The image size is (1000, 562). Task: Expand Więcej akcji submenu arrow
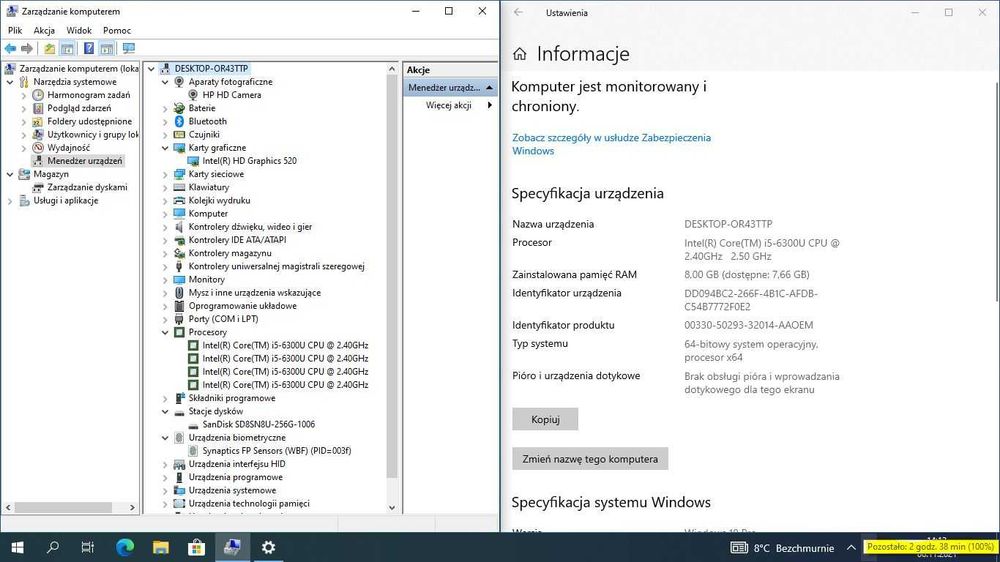[490, 105]
